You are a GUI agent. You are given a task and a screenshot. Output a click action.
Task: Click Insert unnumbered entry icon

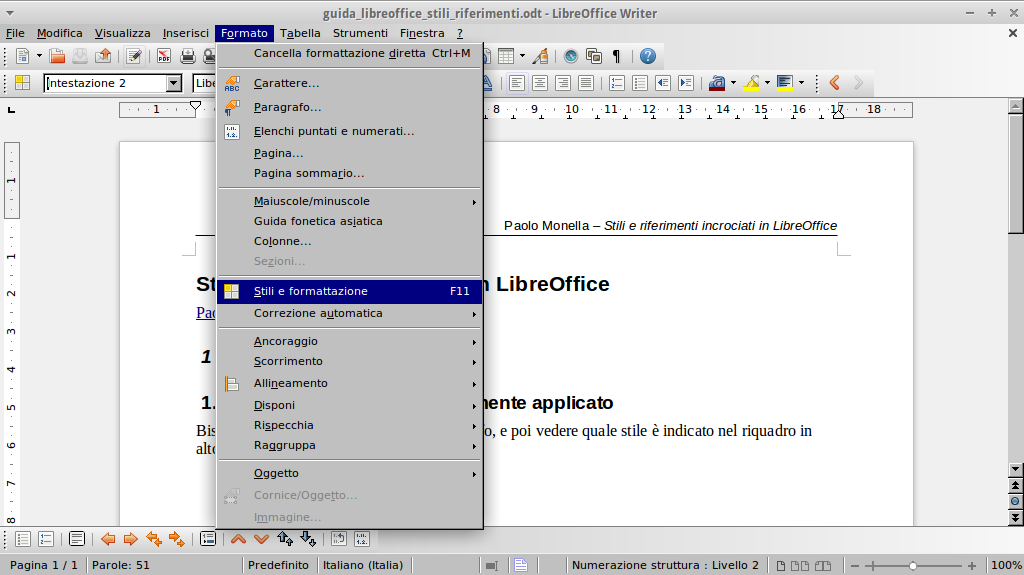coord(208,539)
